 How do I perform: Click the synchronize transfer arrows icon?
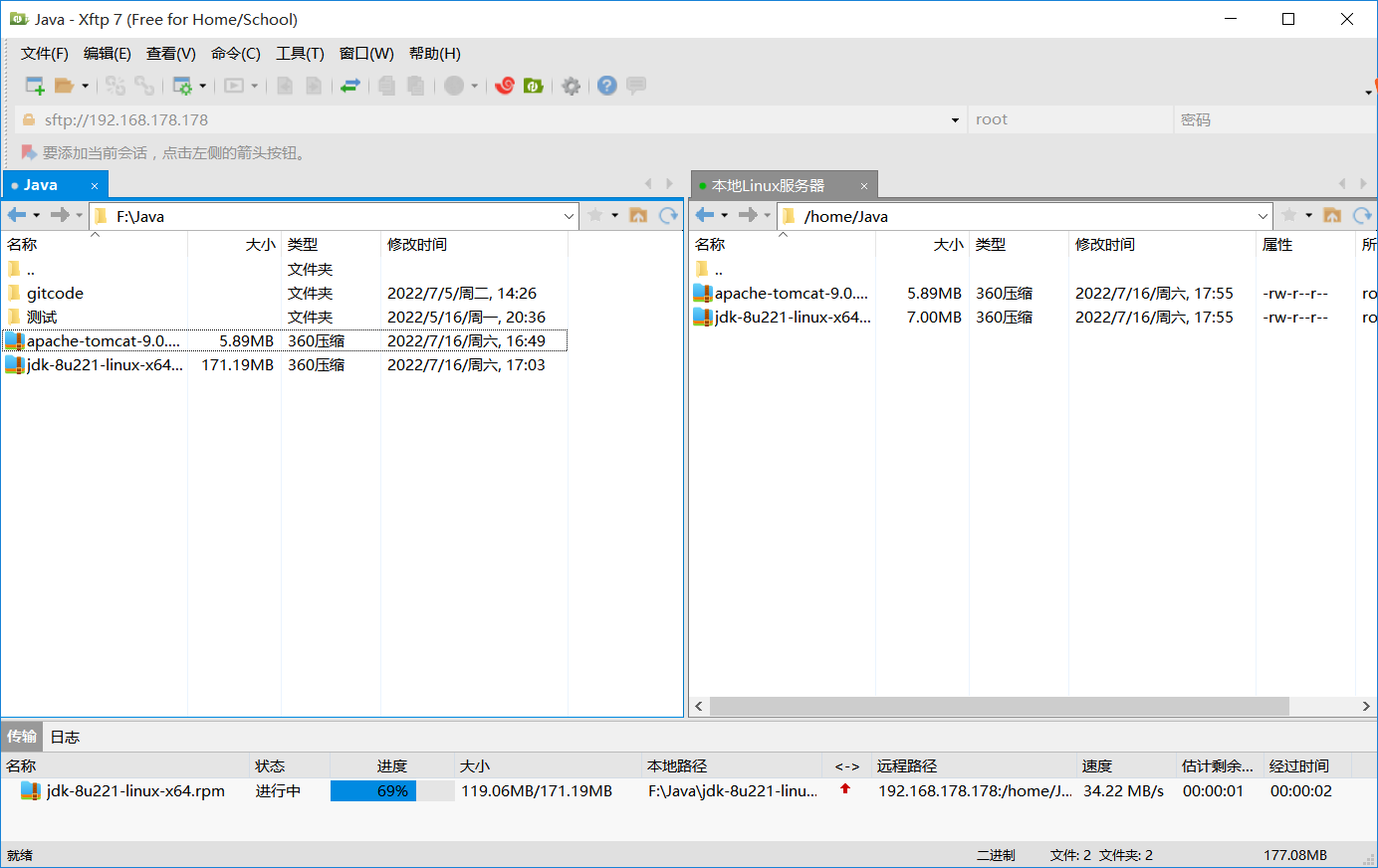(x=350, y=86)
